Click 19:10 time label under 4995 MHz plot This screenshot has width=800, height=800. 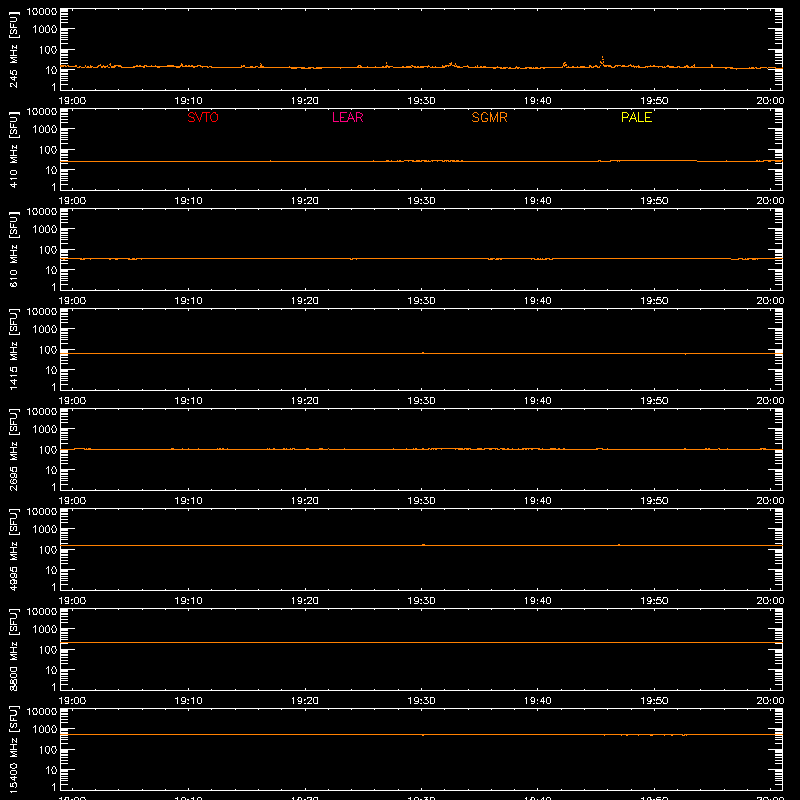pos(188,601)
